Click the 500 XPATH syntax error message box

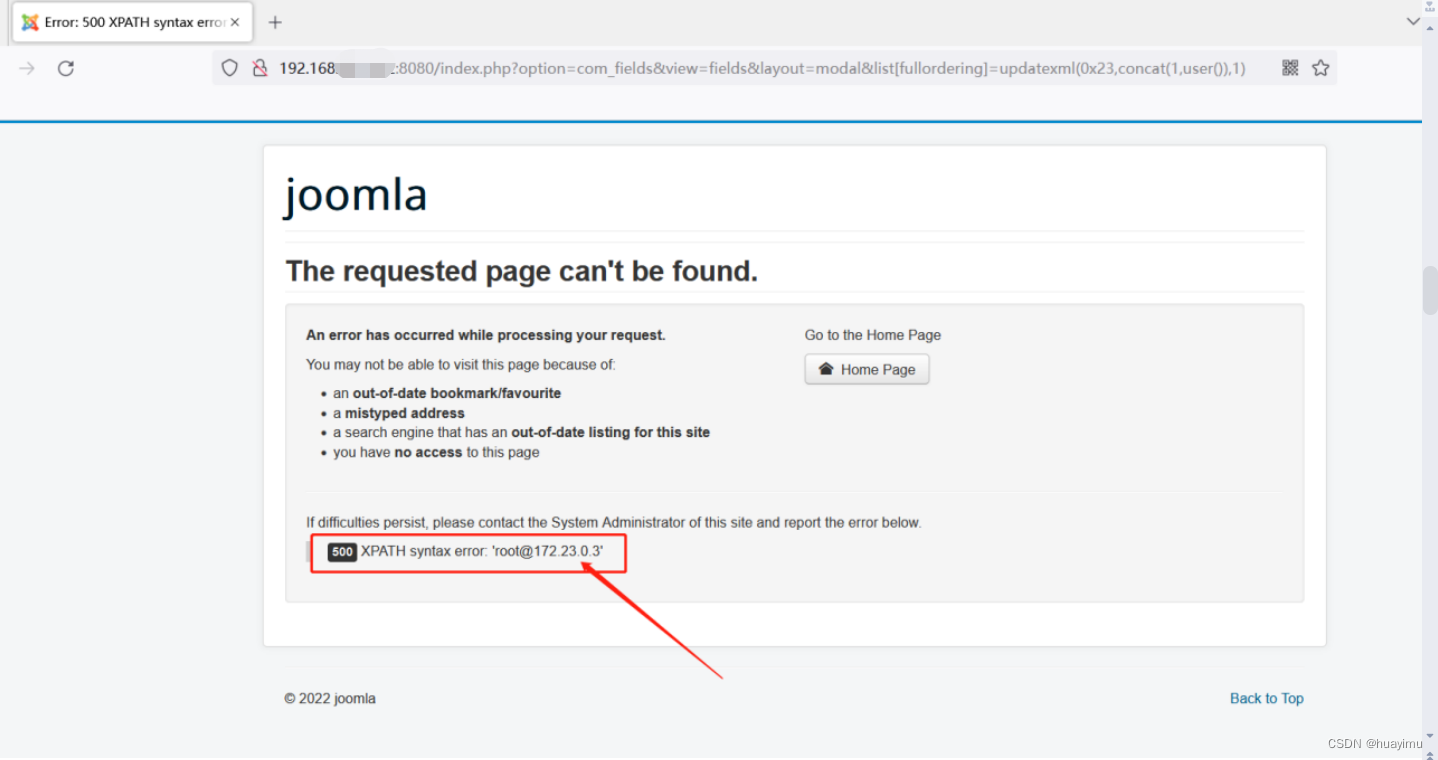[x=468, y=551]
